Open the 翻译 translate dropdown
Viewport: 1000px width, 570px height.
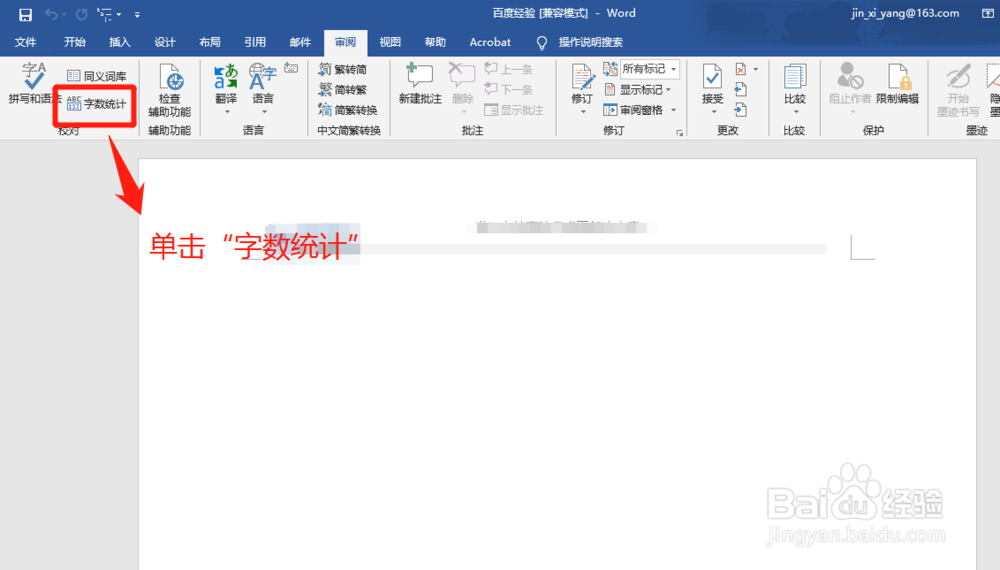[226, 90]
